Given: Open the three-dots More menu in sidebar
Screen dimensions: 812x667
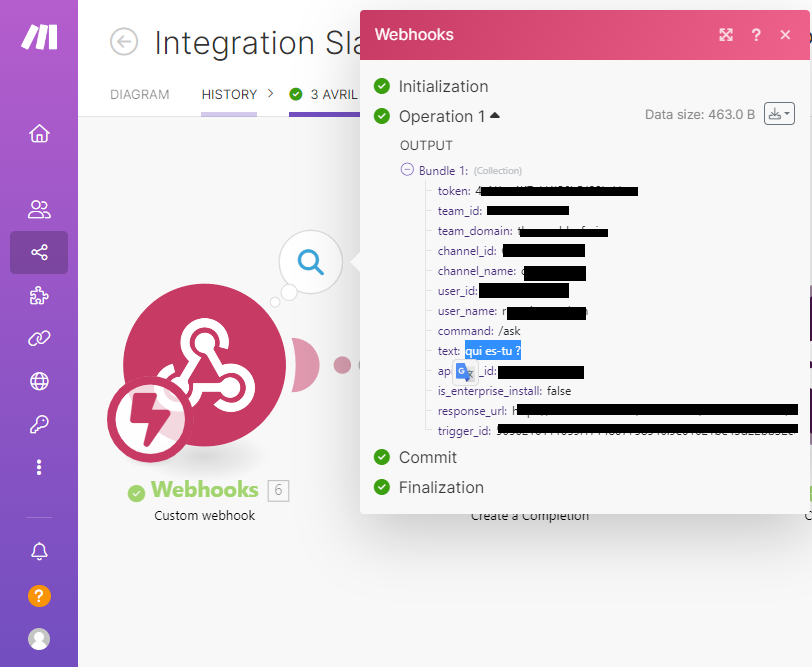Looking at the screenshot, I should pyautogui.click(x=39, y=467).
